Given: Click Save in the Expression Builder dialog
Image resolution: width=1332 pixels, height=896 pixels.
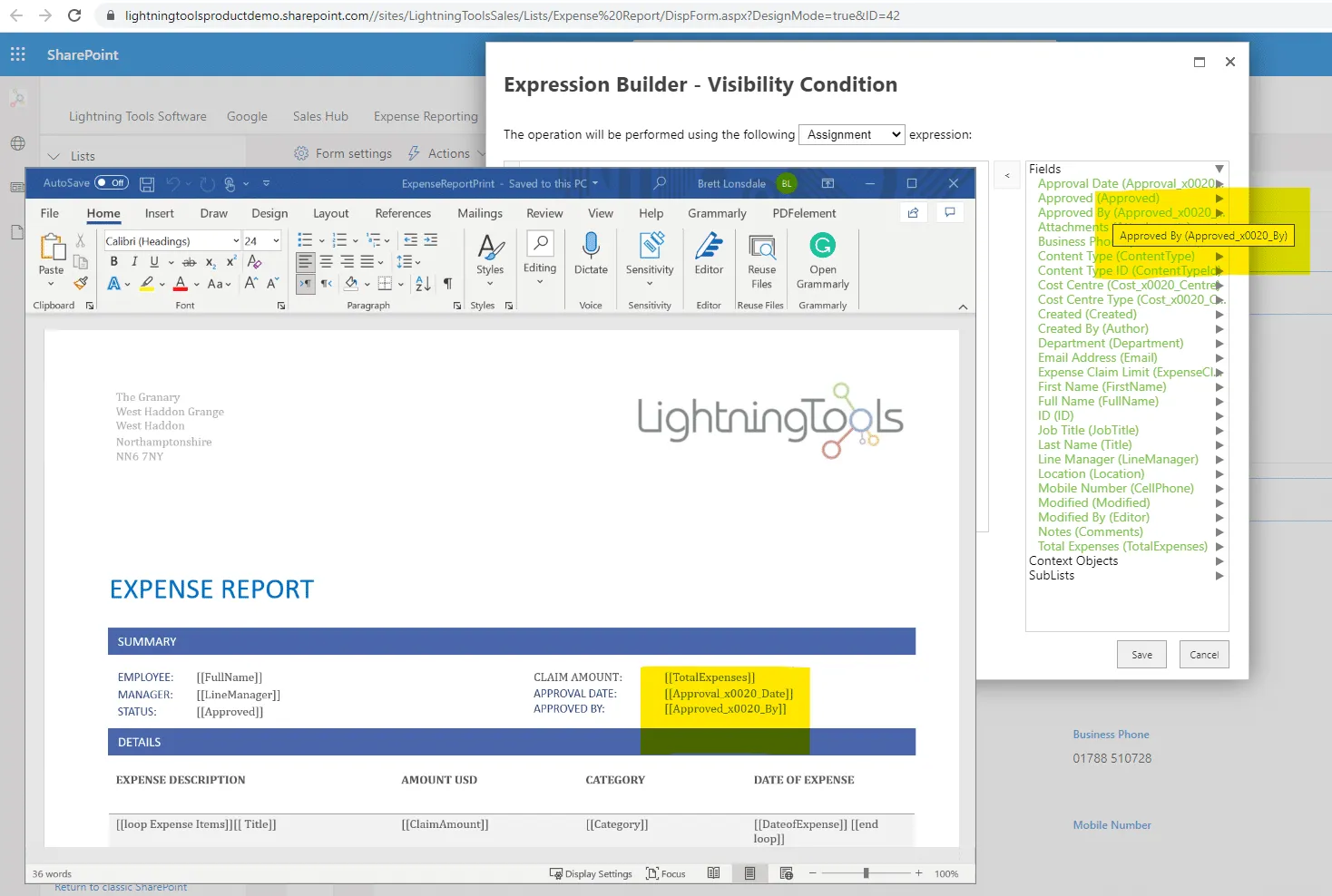Looking at the screenshot, I should tap(1141, 654).
